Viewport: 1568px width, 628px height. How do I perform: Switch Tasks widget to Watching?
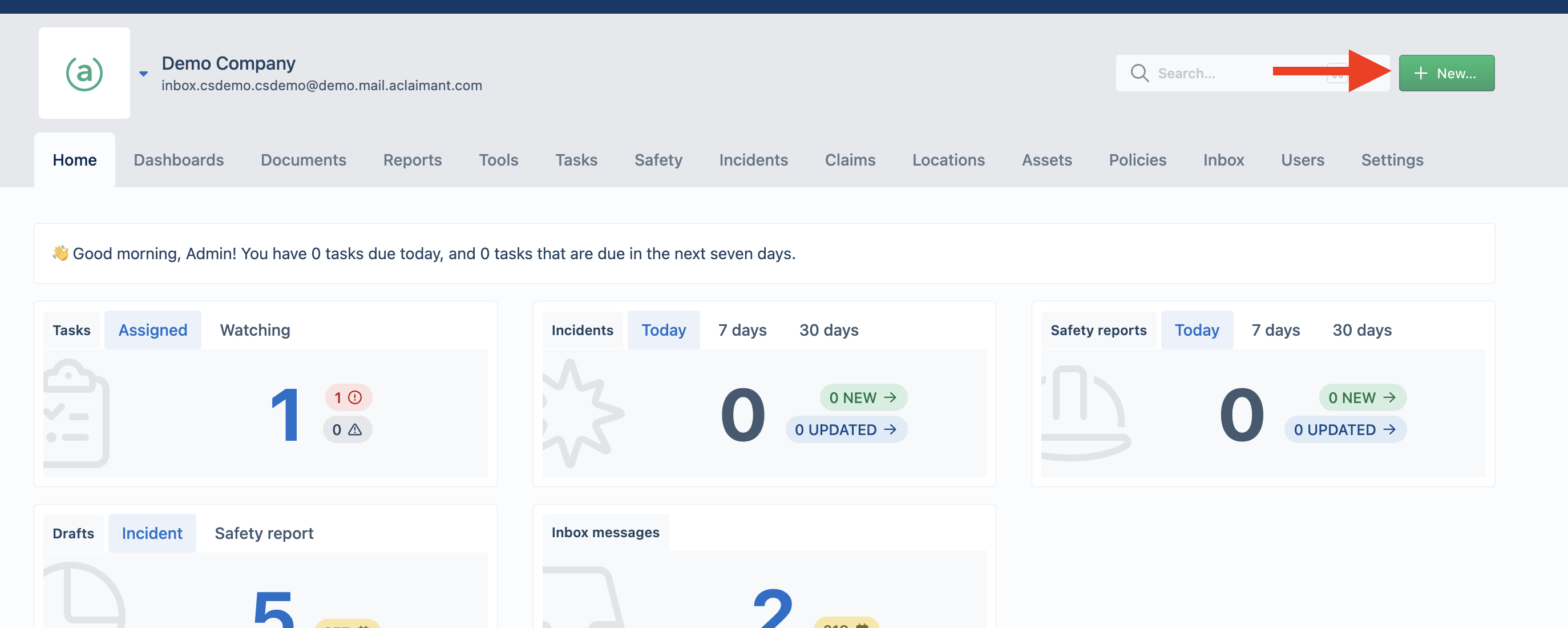255,330
